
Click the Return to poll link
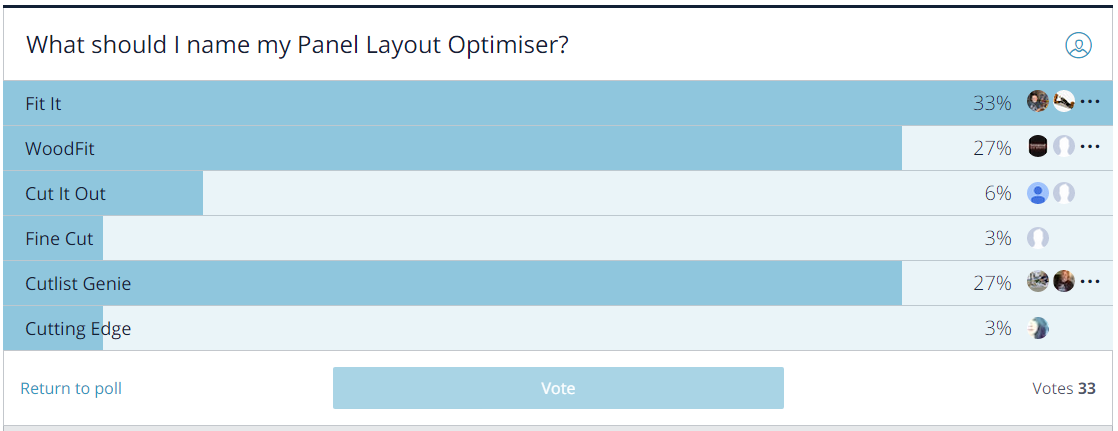[71, 388]
